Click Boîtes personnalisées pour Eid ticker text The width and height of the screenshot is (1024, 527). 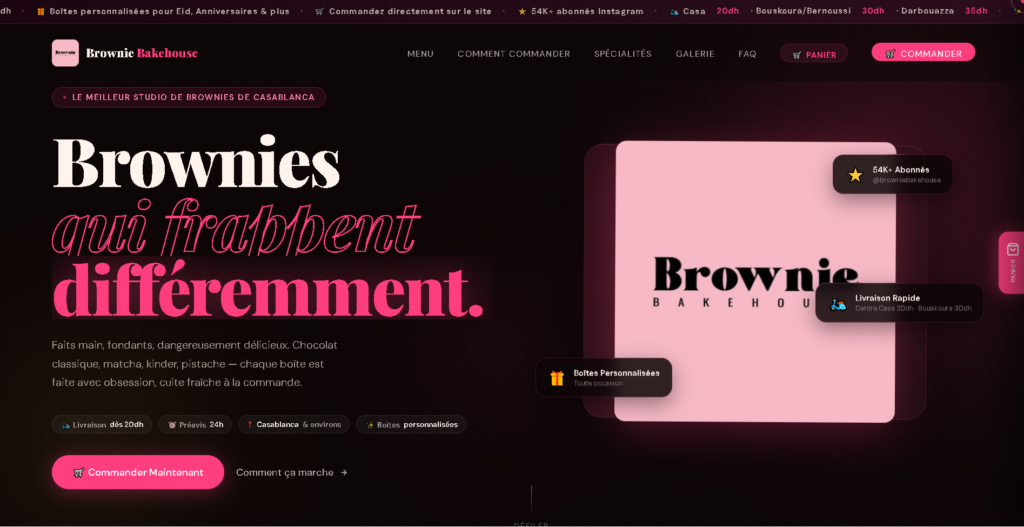click(170, 11)
